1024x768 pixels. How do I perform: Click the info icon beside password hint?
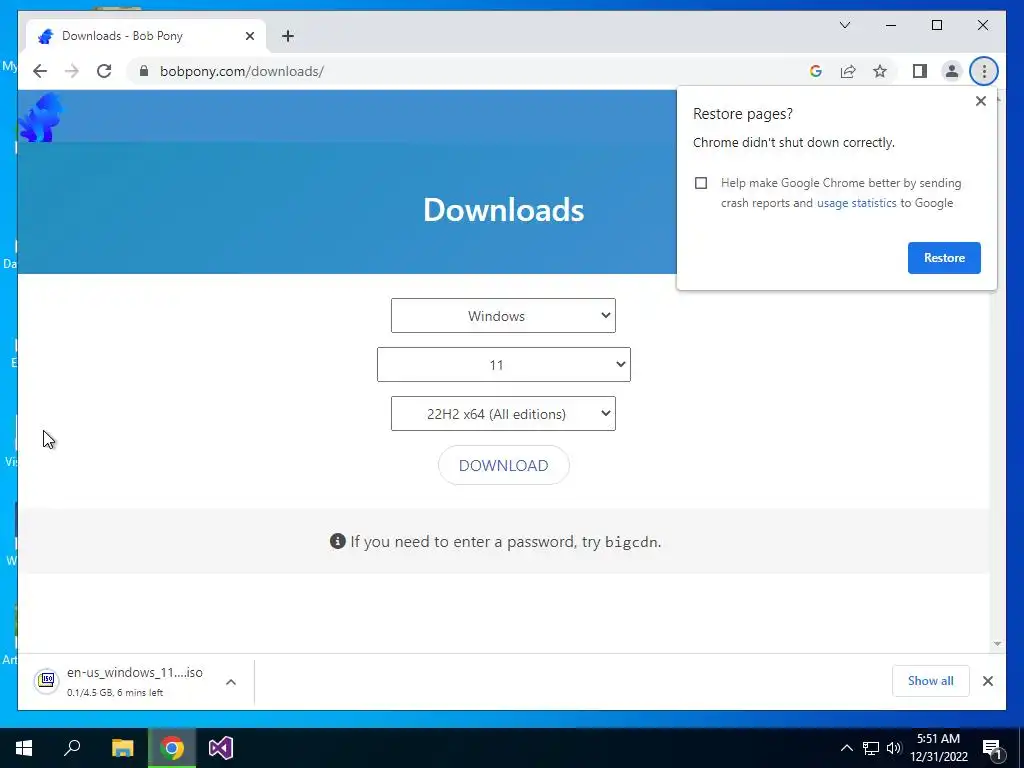click(x=337, y=541)
